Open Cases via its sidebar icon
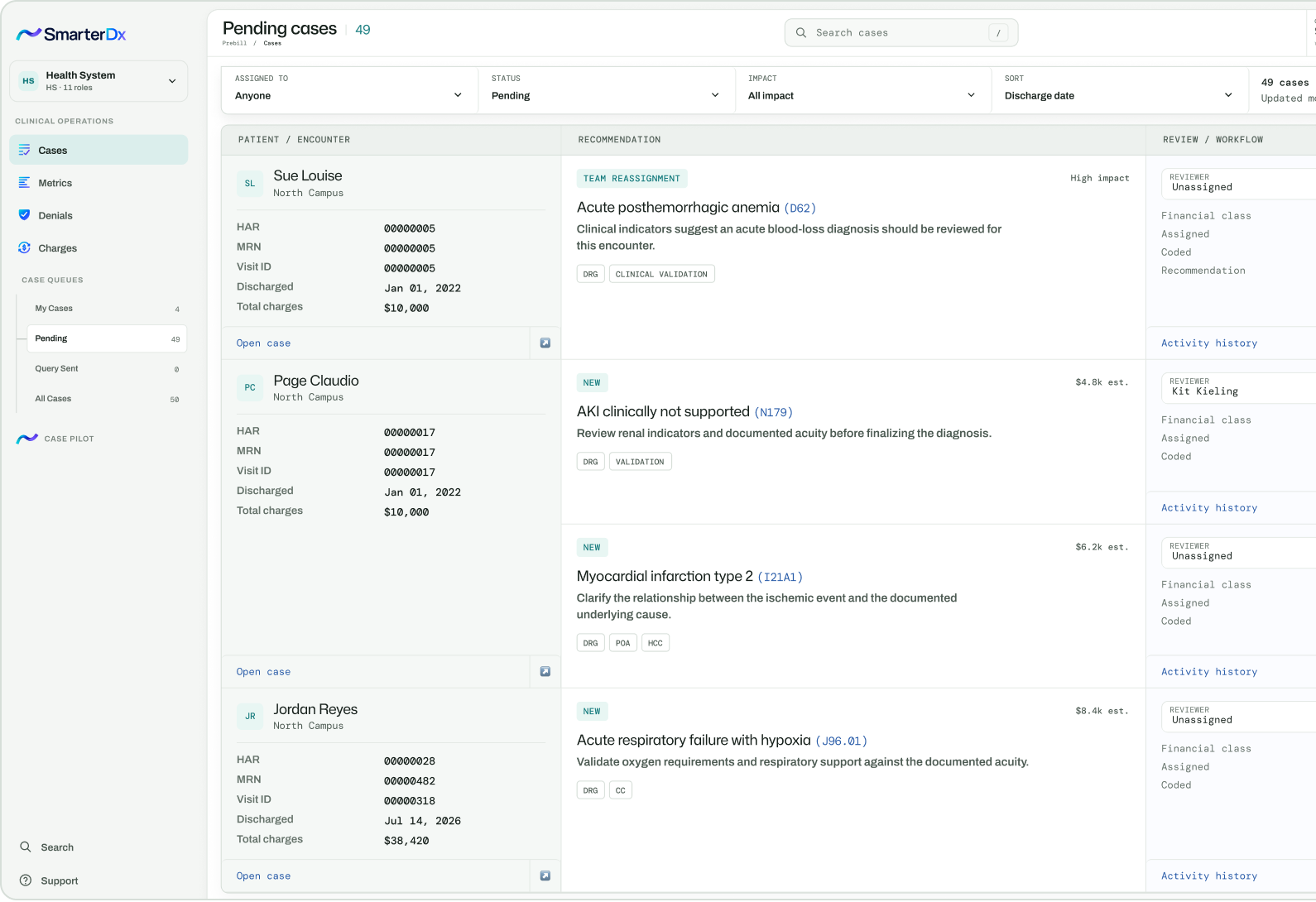The image size is (1316, 902). click(x=24, y=150)
